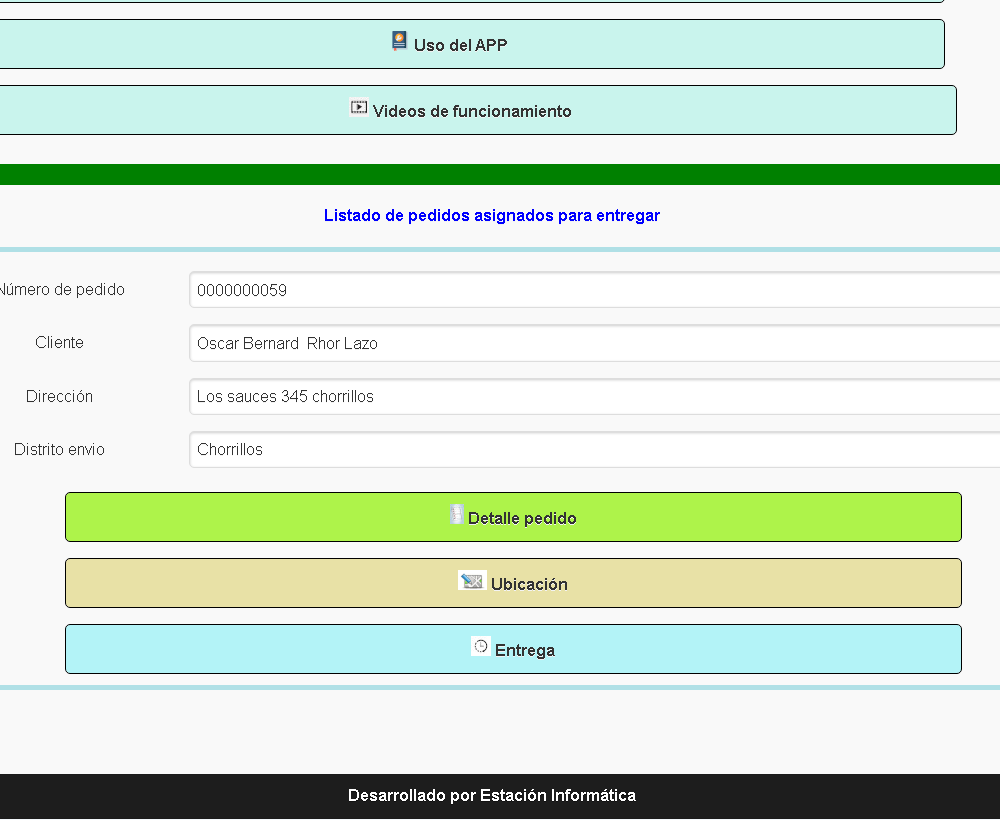Click the Desarrollado por Estación Informática footer
The image size is (1000, 820).
[x=491, y=796]
